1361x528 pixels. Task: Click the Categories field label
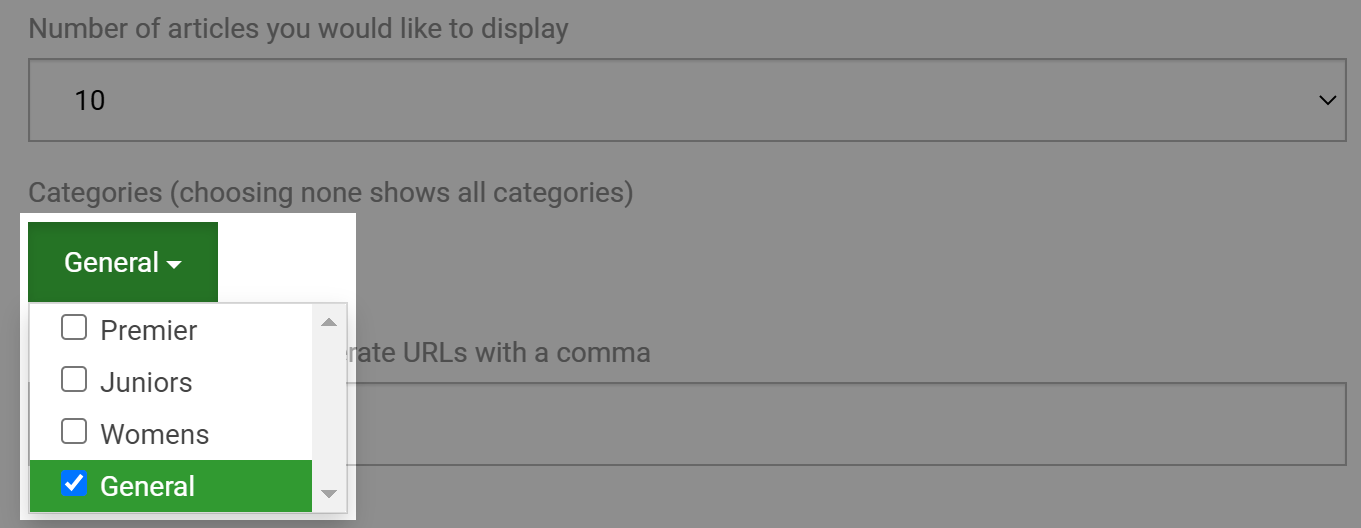331,192
